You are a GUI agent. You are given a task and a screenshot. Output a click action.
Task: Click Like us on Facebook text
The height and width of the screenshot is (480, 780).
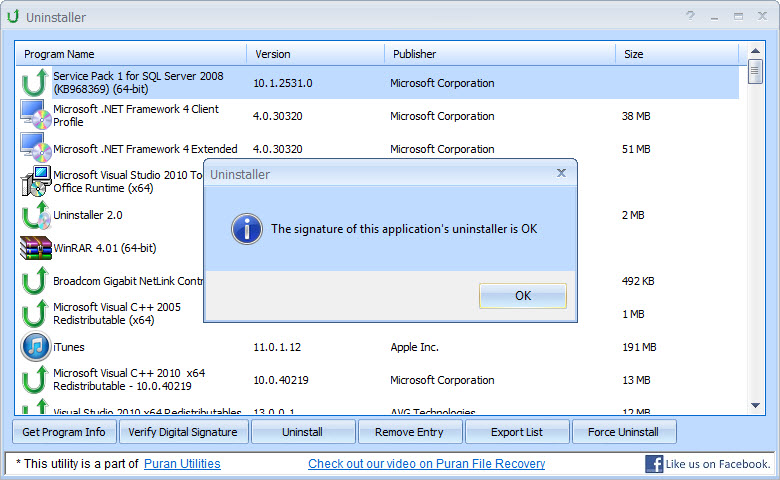tap(718, 464)
